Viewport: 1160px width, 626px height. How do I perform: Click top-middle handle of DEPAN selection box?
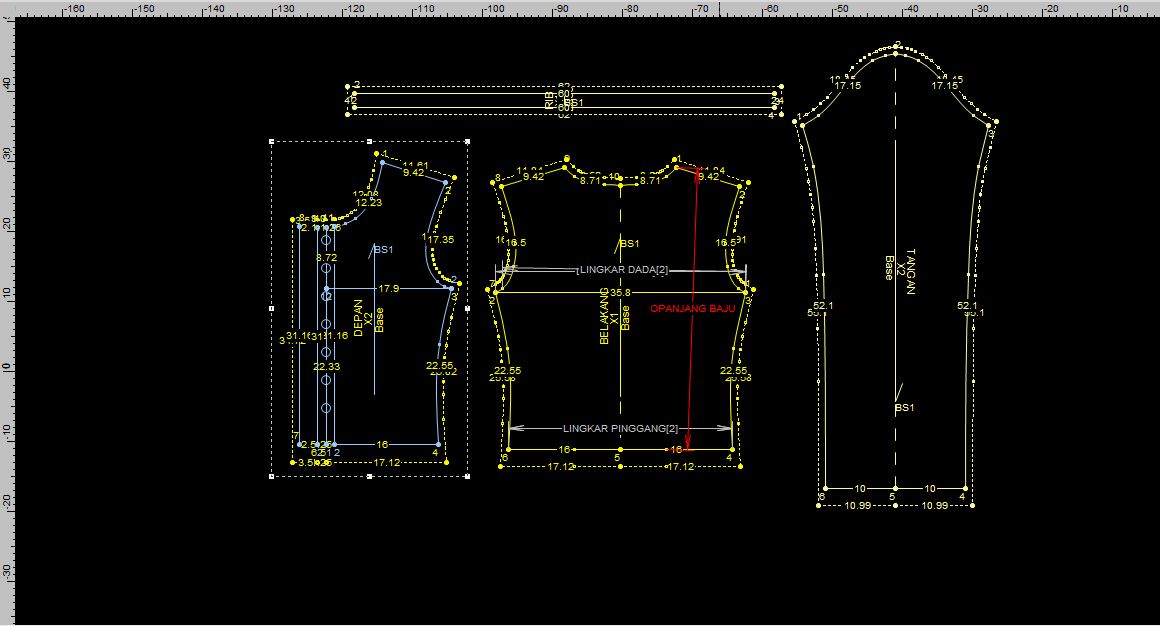pos(370,141)
